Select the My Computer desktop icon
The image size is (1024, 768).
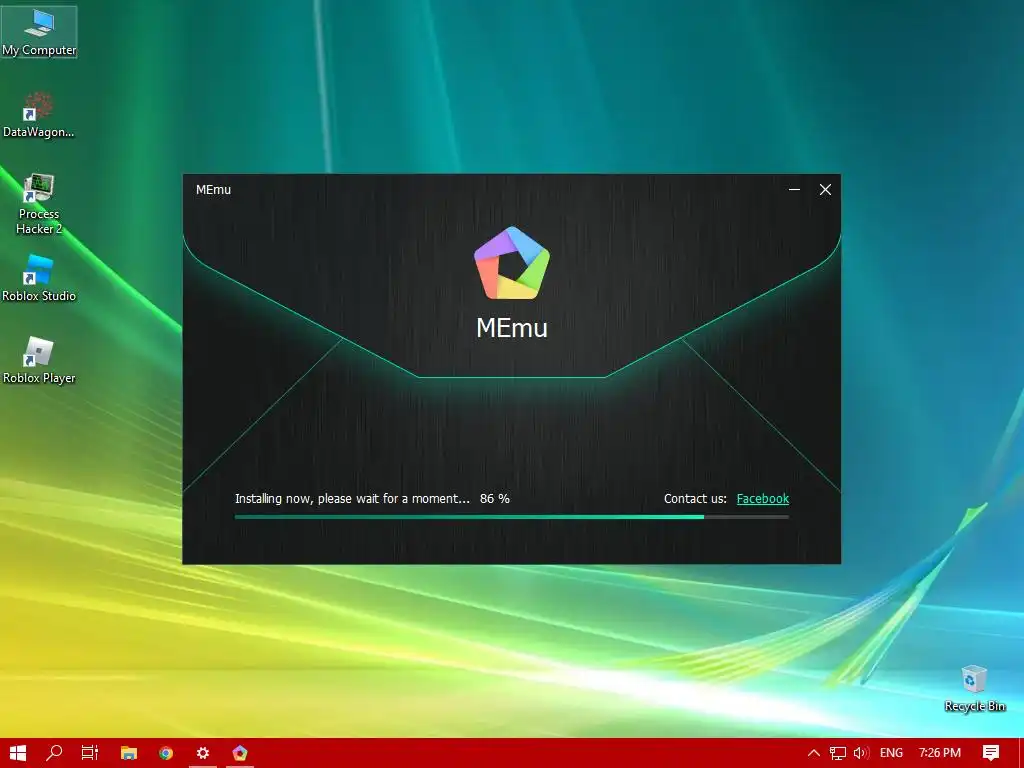[39, 32]
